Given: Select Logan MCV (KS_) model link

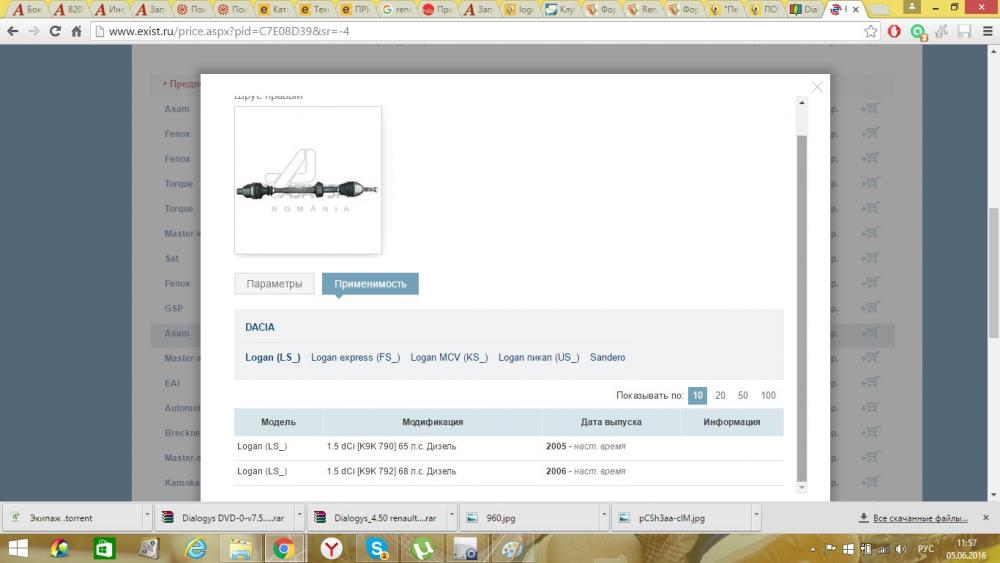Looking at the screenshot, I should (449, 357).
